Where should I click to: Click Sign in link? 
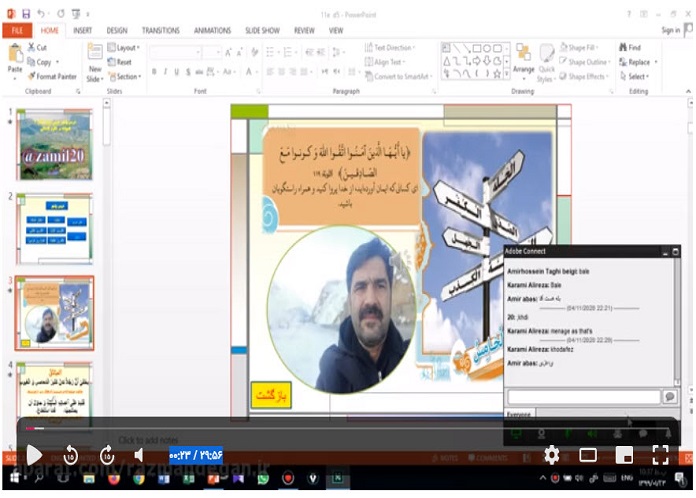670,30
